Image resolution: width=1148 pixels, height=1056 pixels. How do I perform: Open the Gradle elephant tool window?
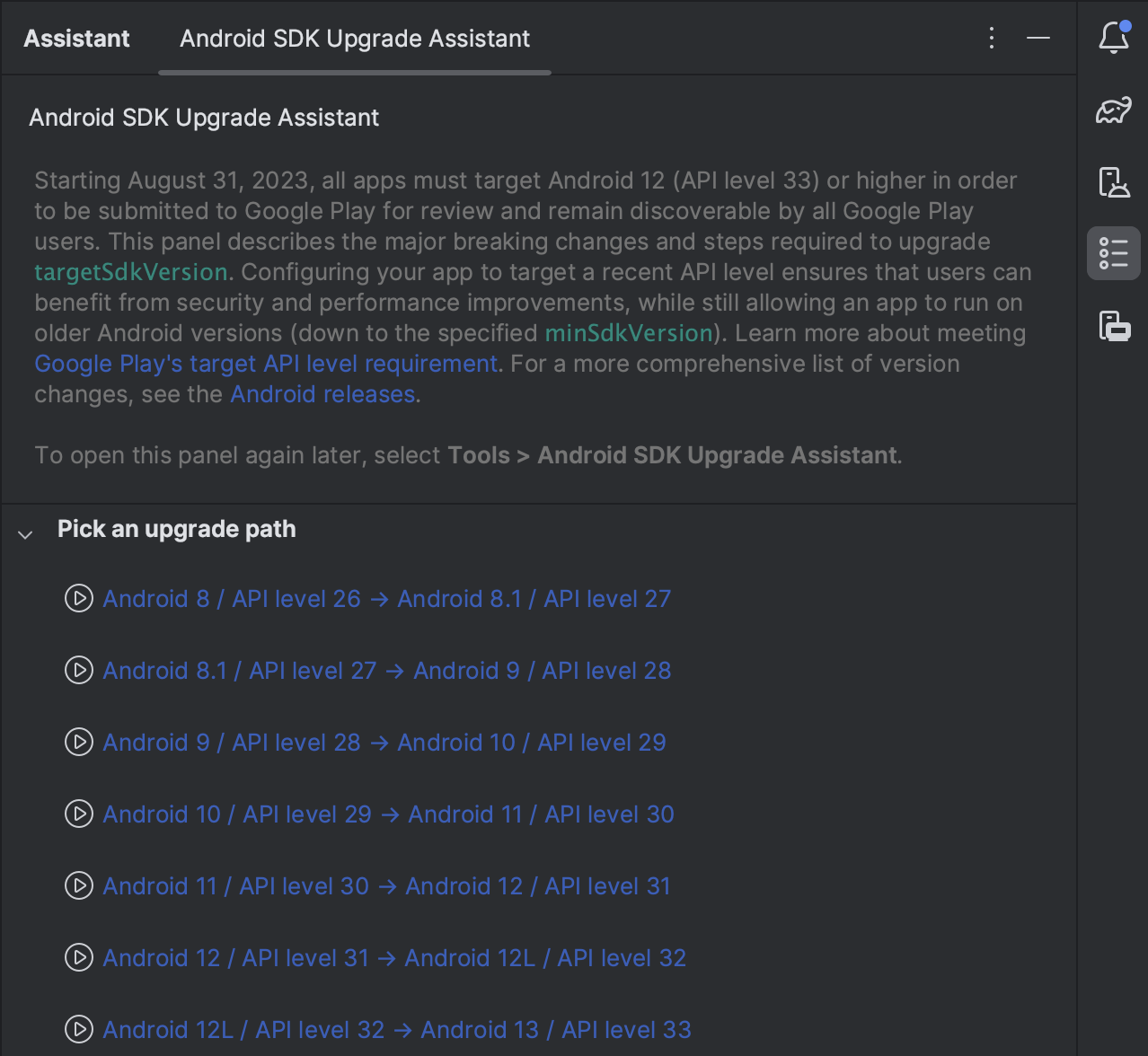point(1113,110)
